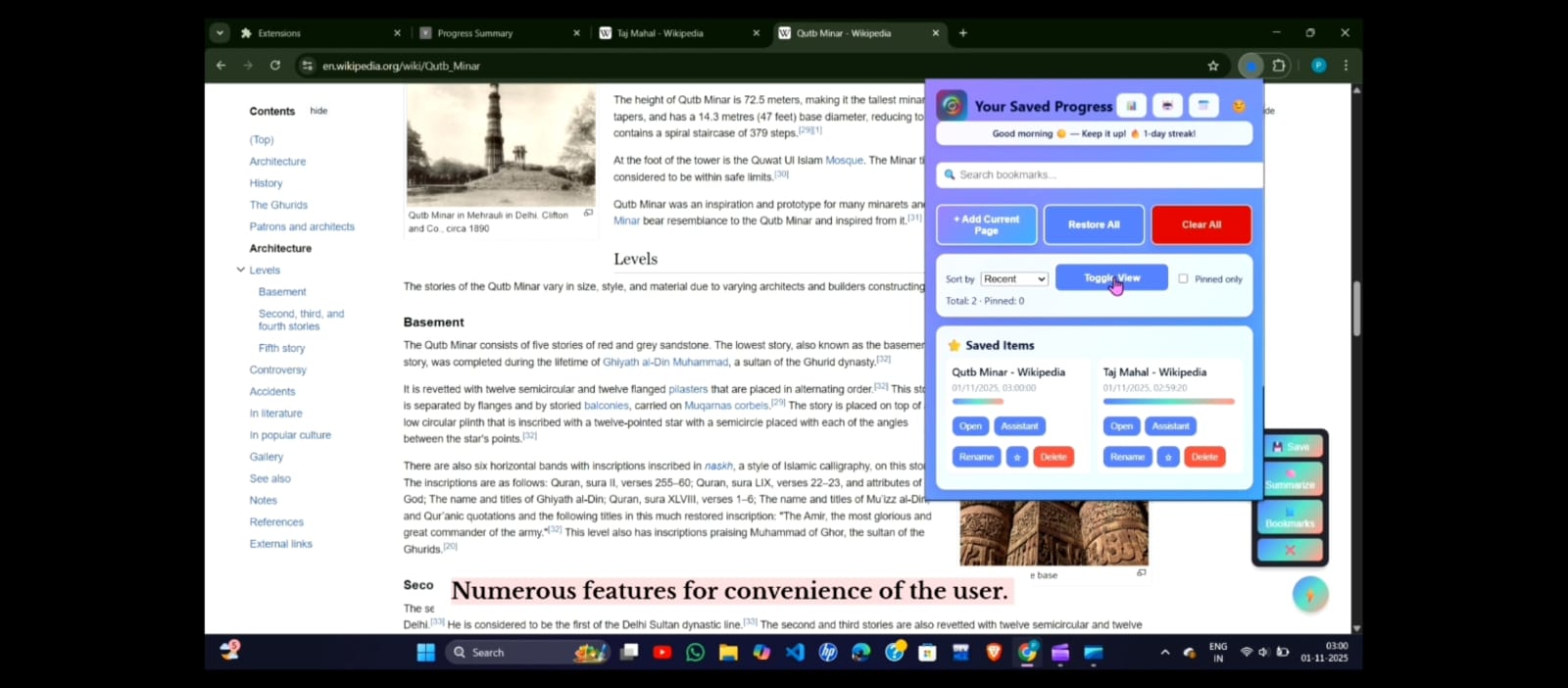Screen dimensions: 1568x688
Task: Open the pilasters link in the article
Action: click(688, 389)
